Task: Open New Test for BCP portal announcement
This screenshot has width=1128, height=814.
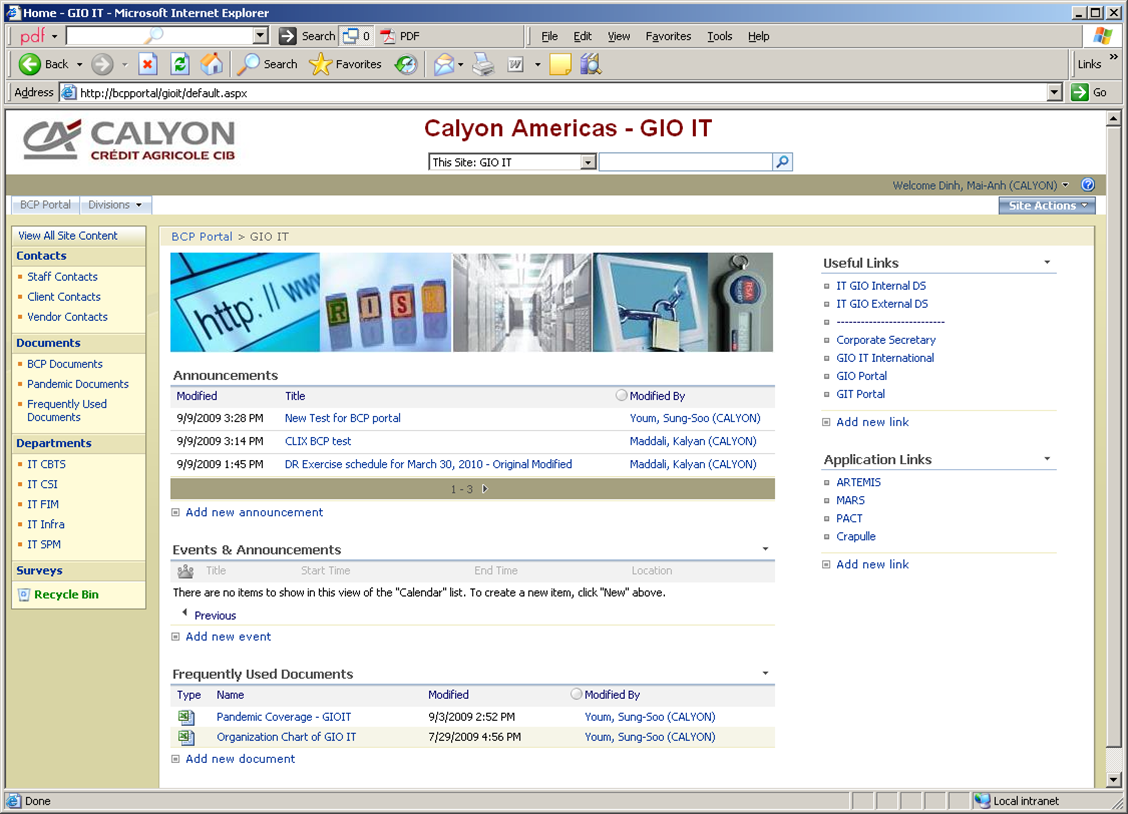Action: tap(342, 418)
